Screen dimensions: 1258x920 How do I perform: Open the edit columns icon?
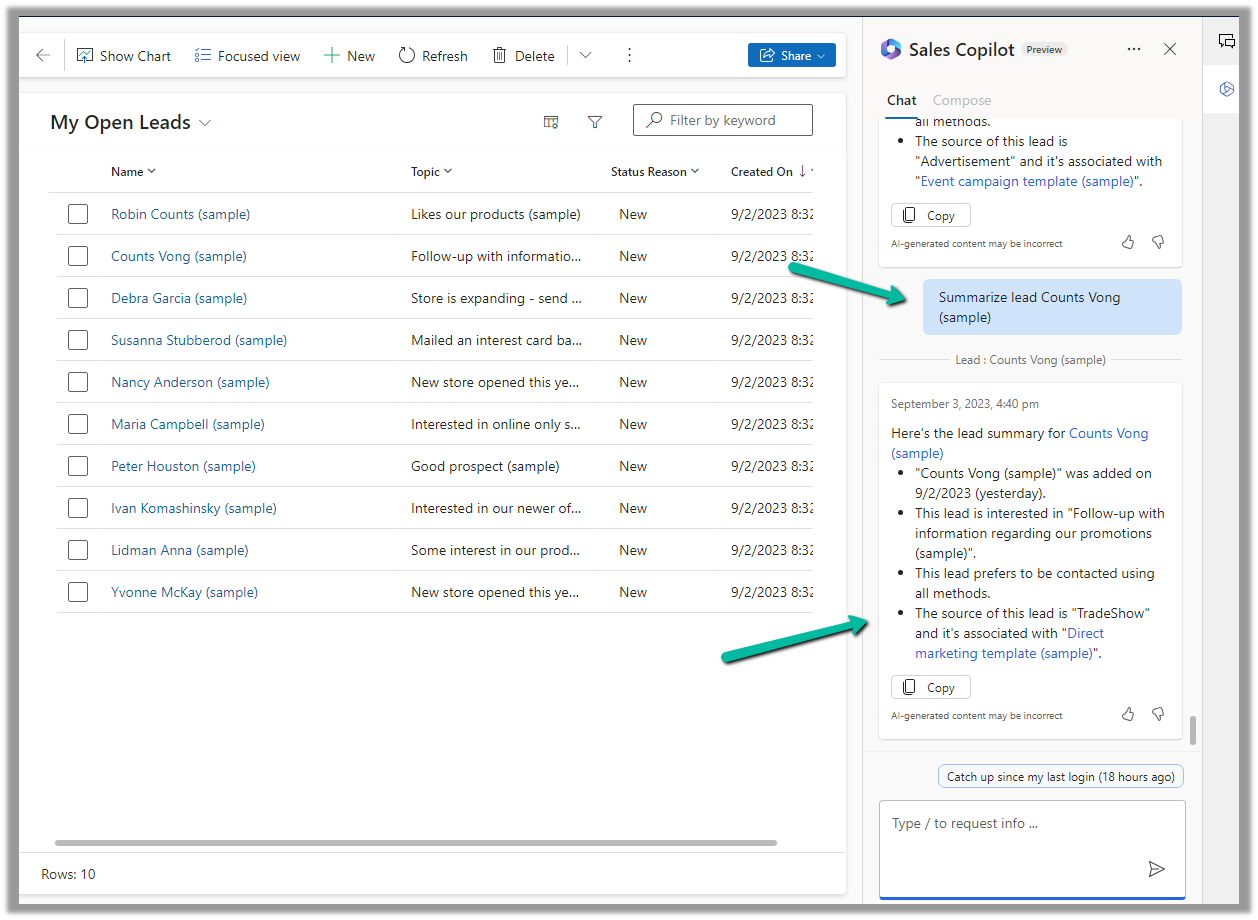click(x=551, y=122)
